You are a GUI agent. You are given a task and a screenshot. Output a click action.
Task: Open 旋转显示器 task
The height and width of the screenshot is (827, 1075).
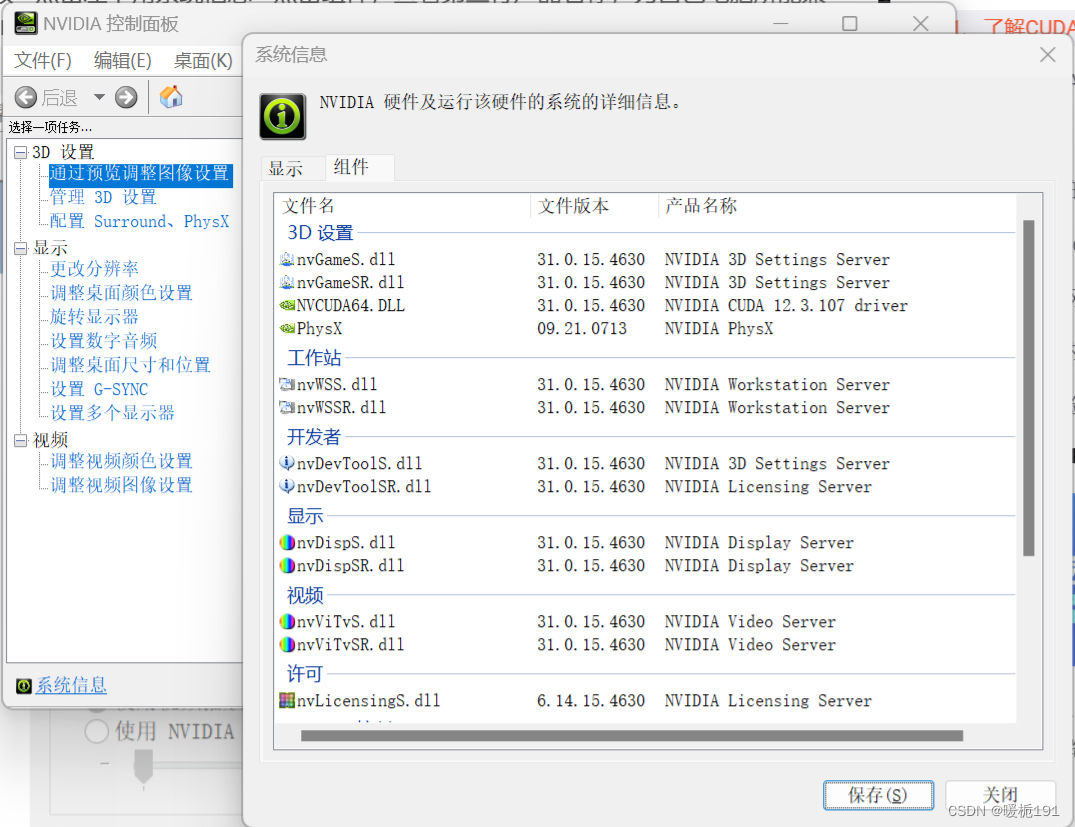(94, 317)
